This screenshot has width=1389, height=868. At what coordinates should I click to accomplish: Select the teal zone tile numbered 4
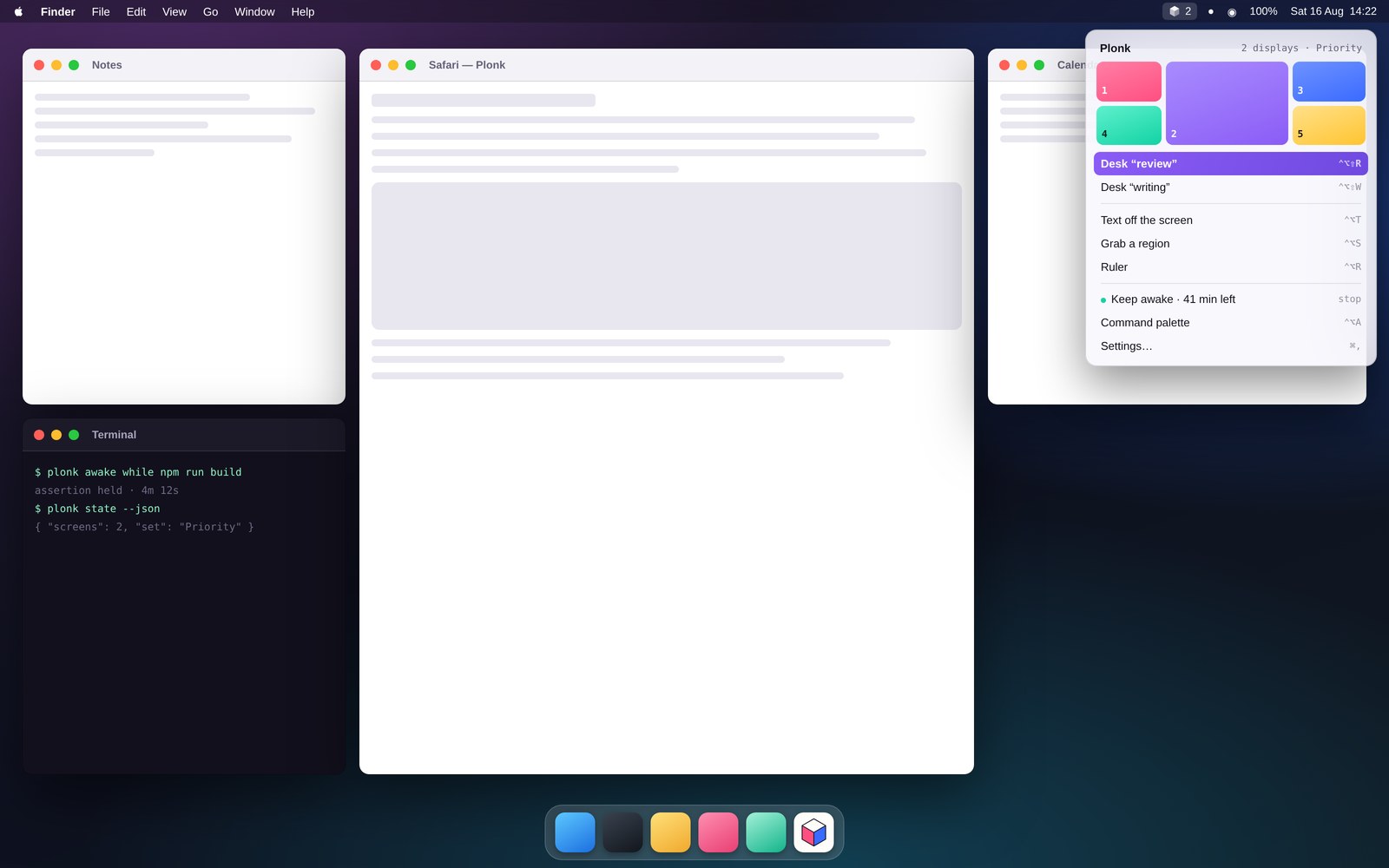click(x=1129, y=125)
